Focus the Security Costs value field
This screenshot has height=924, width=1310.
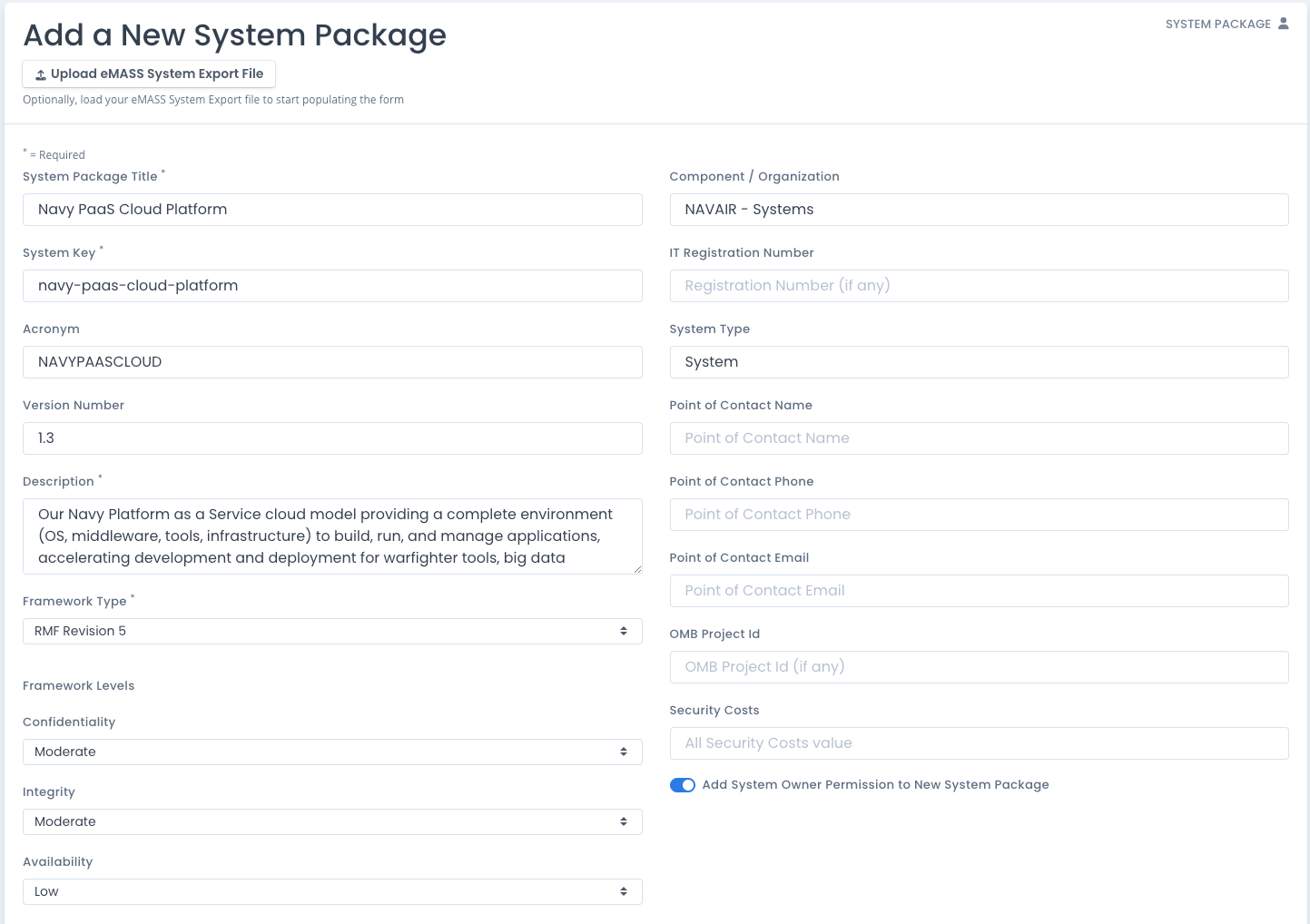[979, 743]
